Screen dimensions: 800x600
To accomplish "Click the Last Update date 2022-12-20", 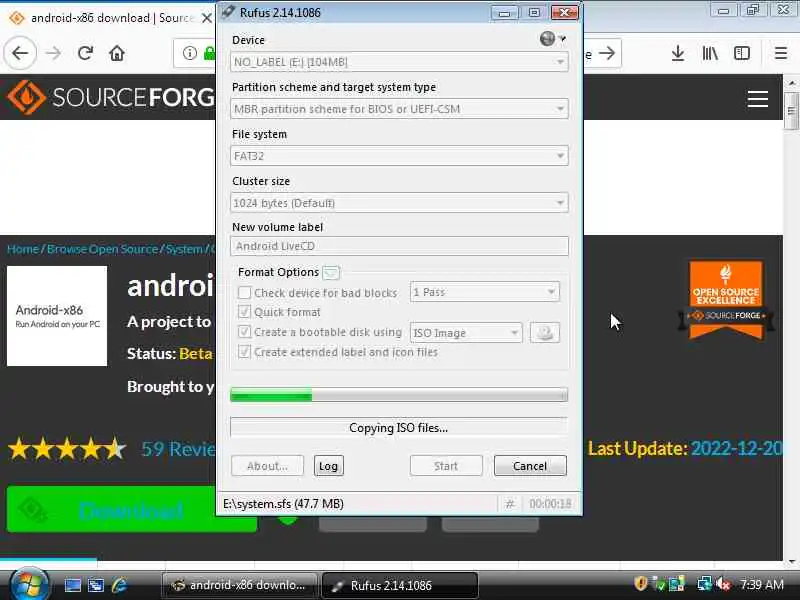I will [736, 449].
